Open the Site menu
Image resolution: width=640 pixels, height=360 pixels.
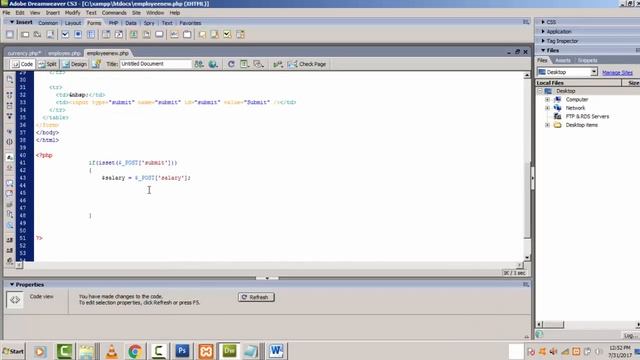click(x=136, y=13)
